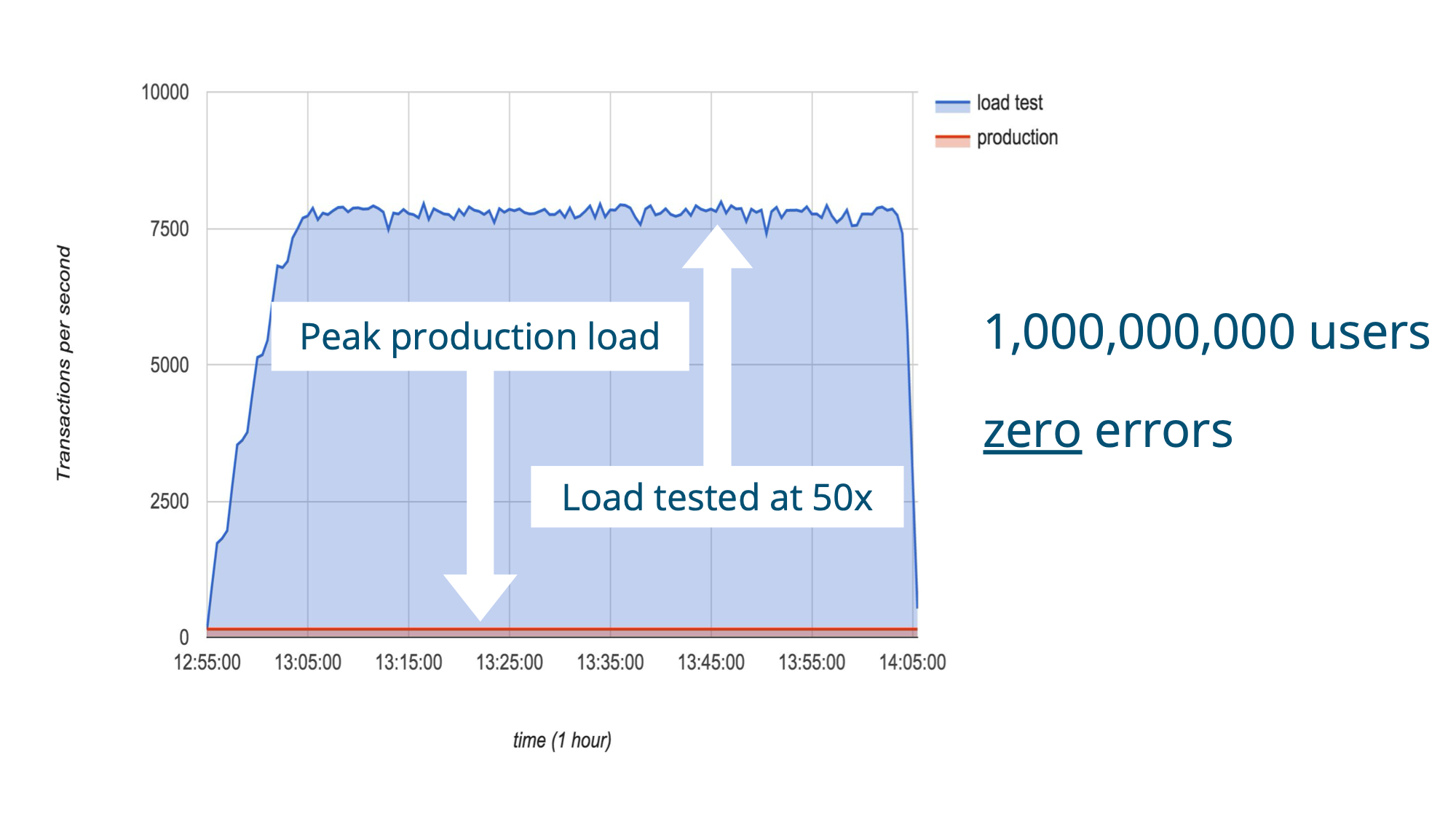Click the Transactions per second axis title
1456x819 pixels.
tap(64, 363)
